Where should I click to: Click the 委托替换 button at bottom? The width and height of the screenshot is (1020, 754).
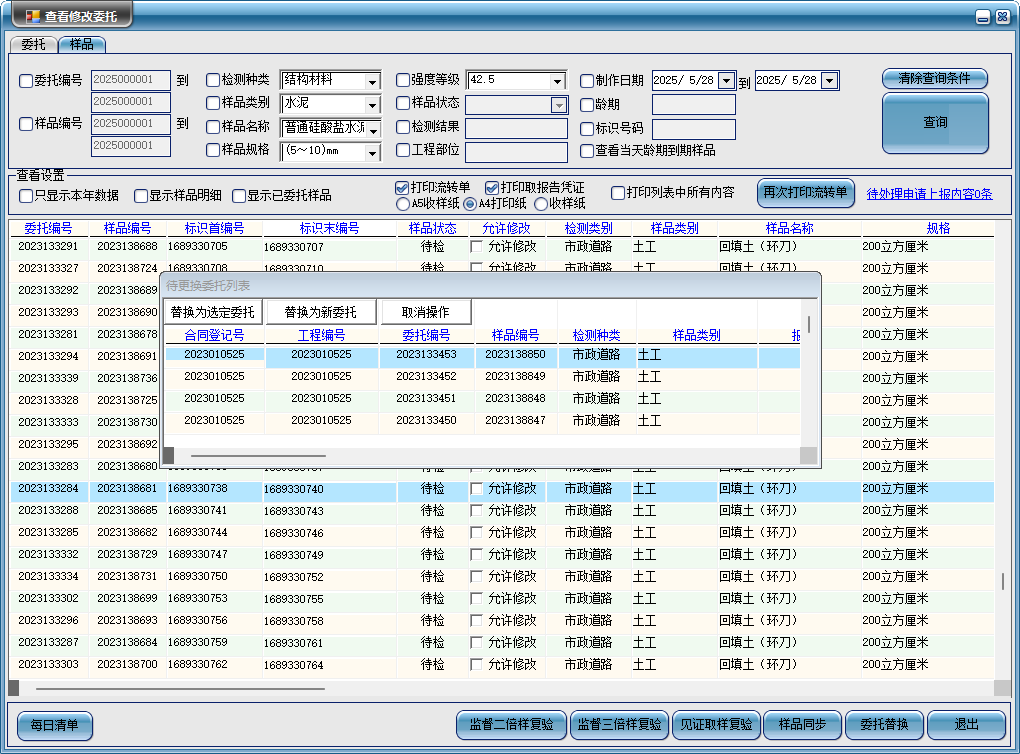884,725
